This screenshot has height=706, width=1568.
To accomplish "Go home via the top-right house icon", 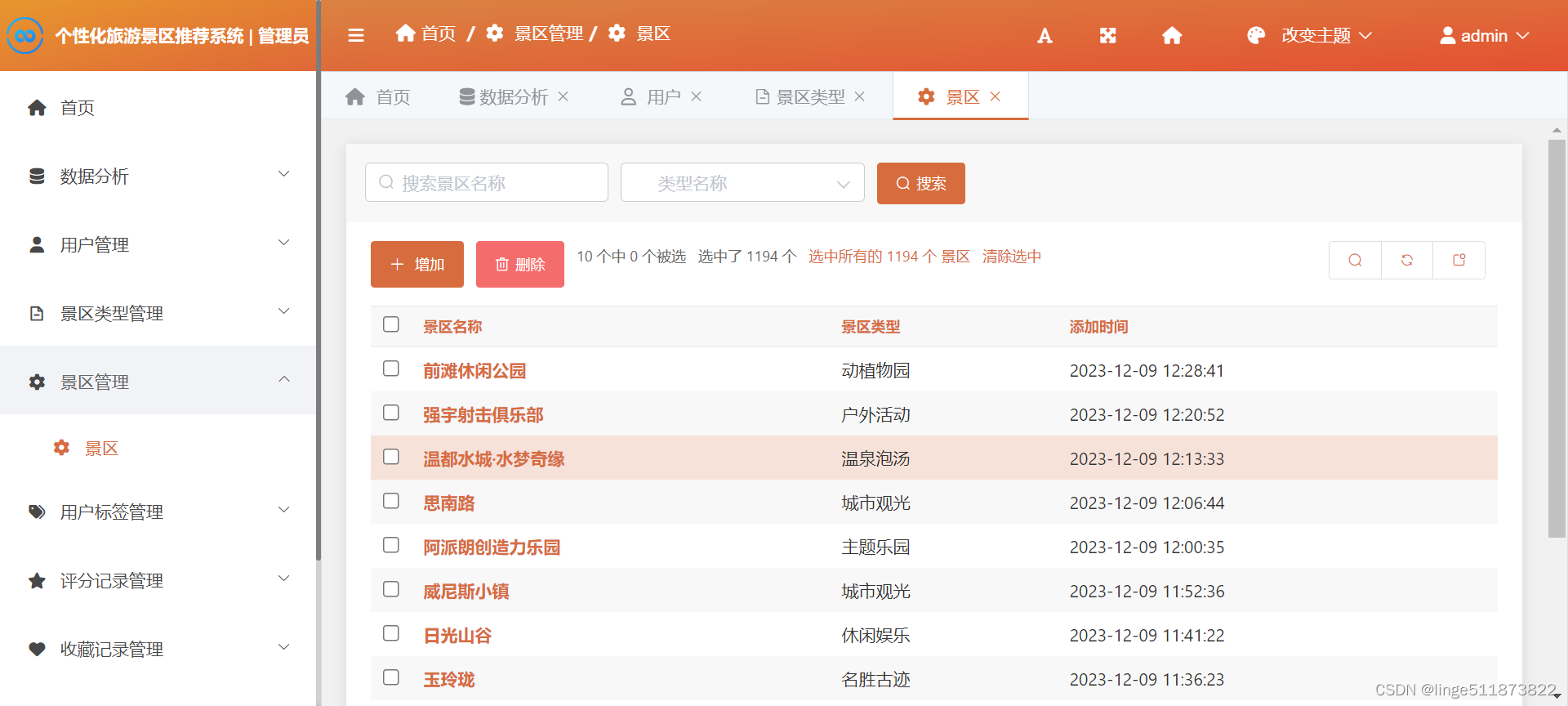I will pyautogui.click(x=1172, y=35).
